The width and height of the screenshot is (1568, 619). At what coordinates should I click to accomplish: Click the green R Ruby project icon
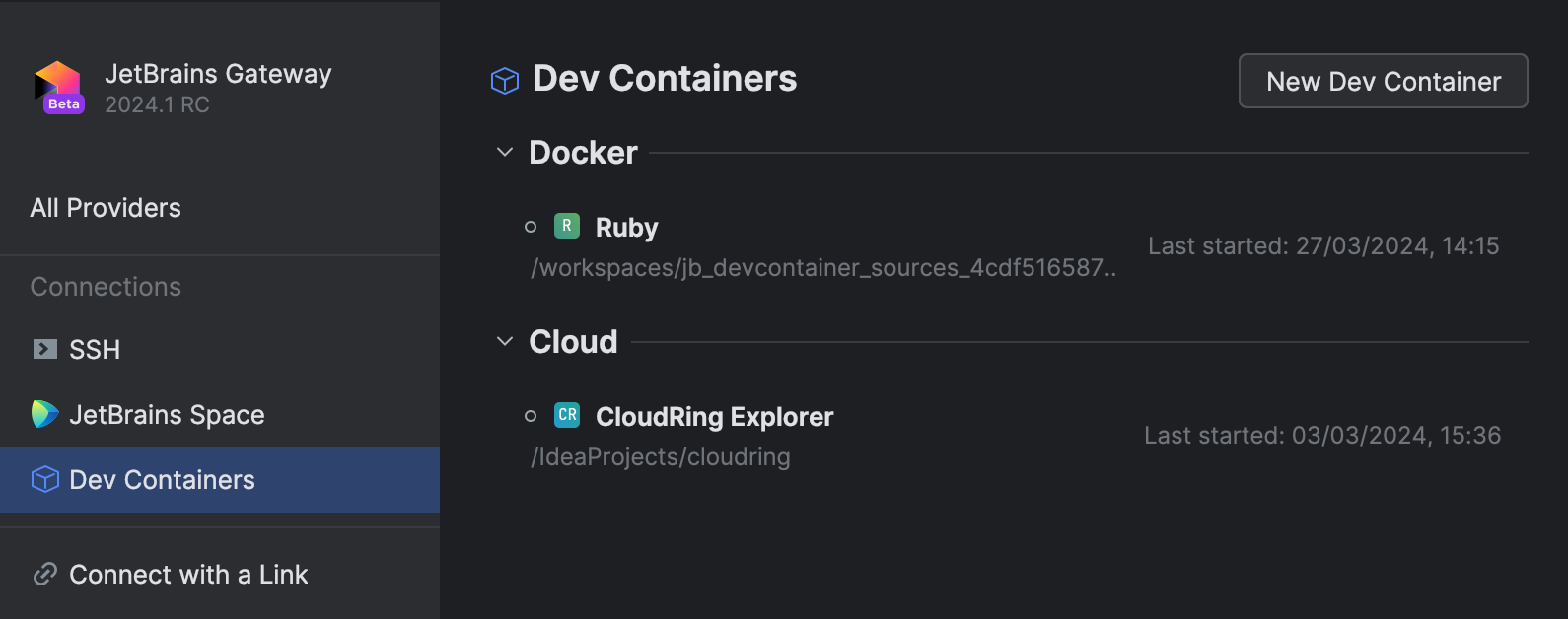coord(567,226)
